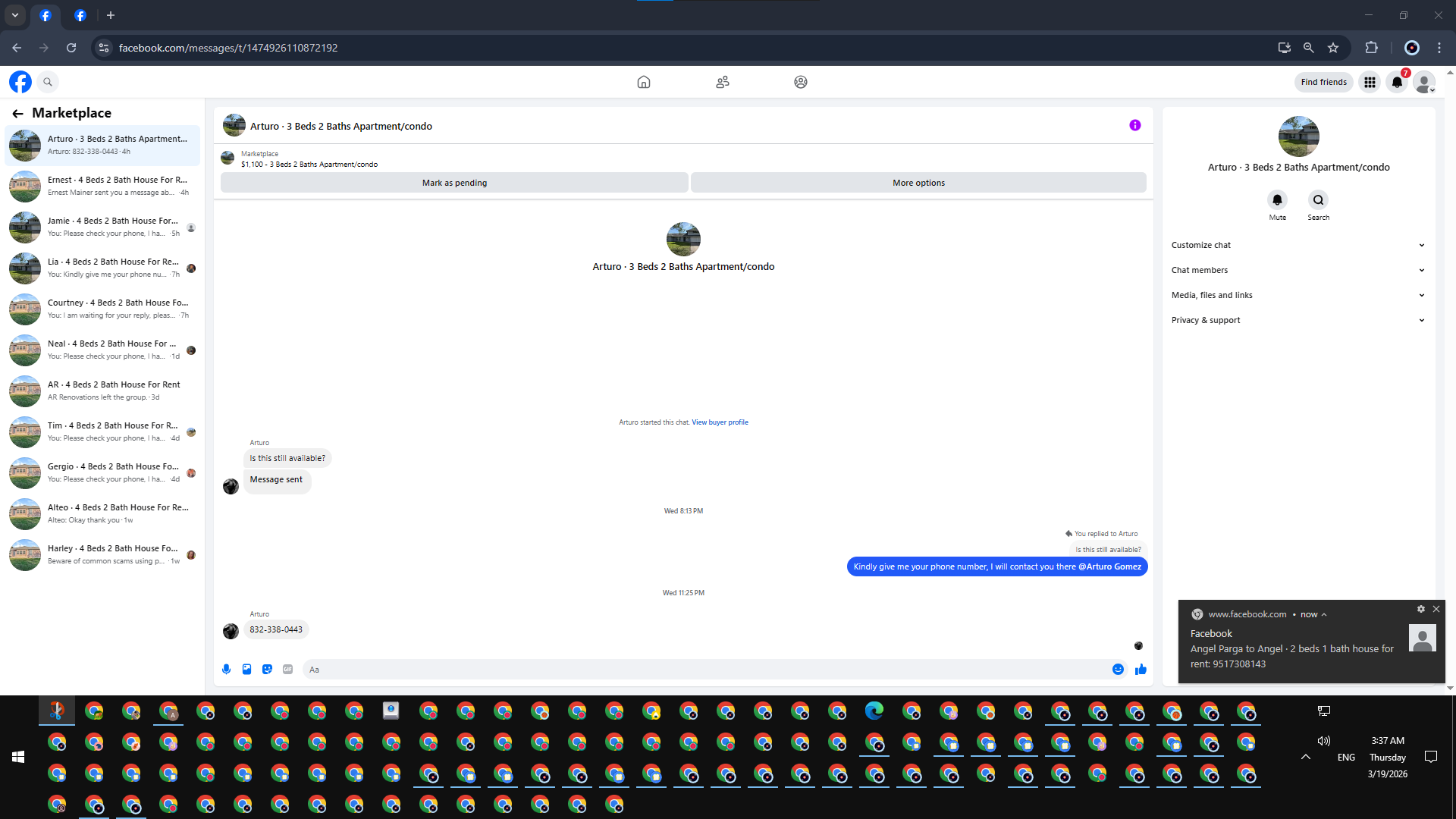Open the GIF picker icon
1456x819 pixels.
(287, 669)
